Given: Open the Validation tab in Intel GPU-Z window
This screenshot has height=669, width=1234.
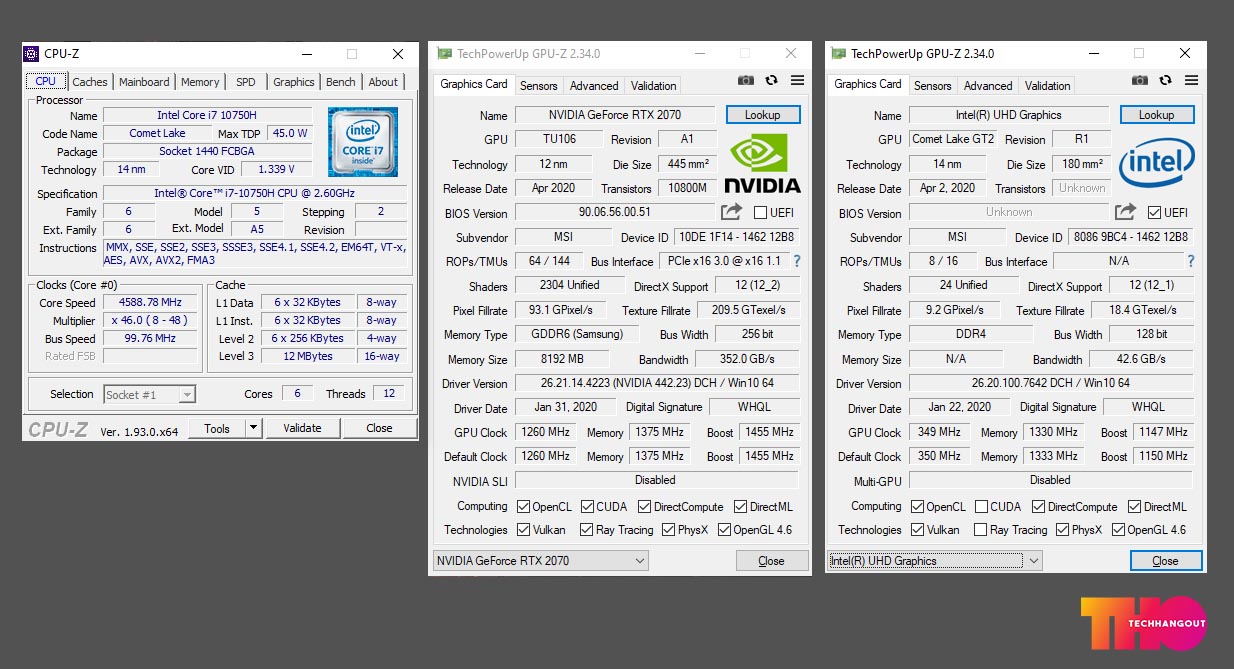Looking at the screenshot, I should pos(1048,86).
